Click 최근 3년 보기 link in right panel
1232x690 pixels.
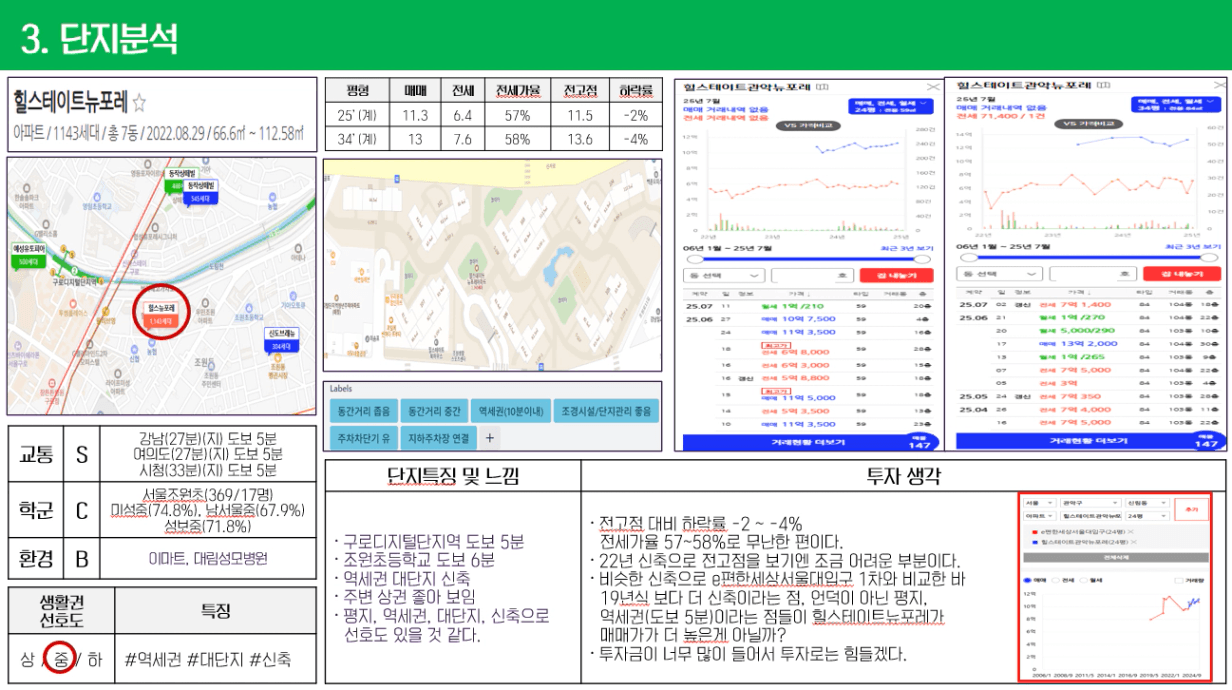pos(1193,247)
